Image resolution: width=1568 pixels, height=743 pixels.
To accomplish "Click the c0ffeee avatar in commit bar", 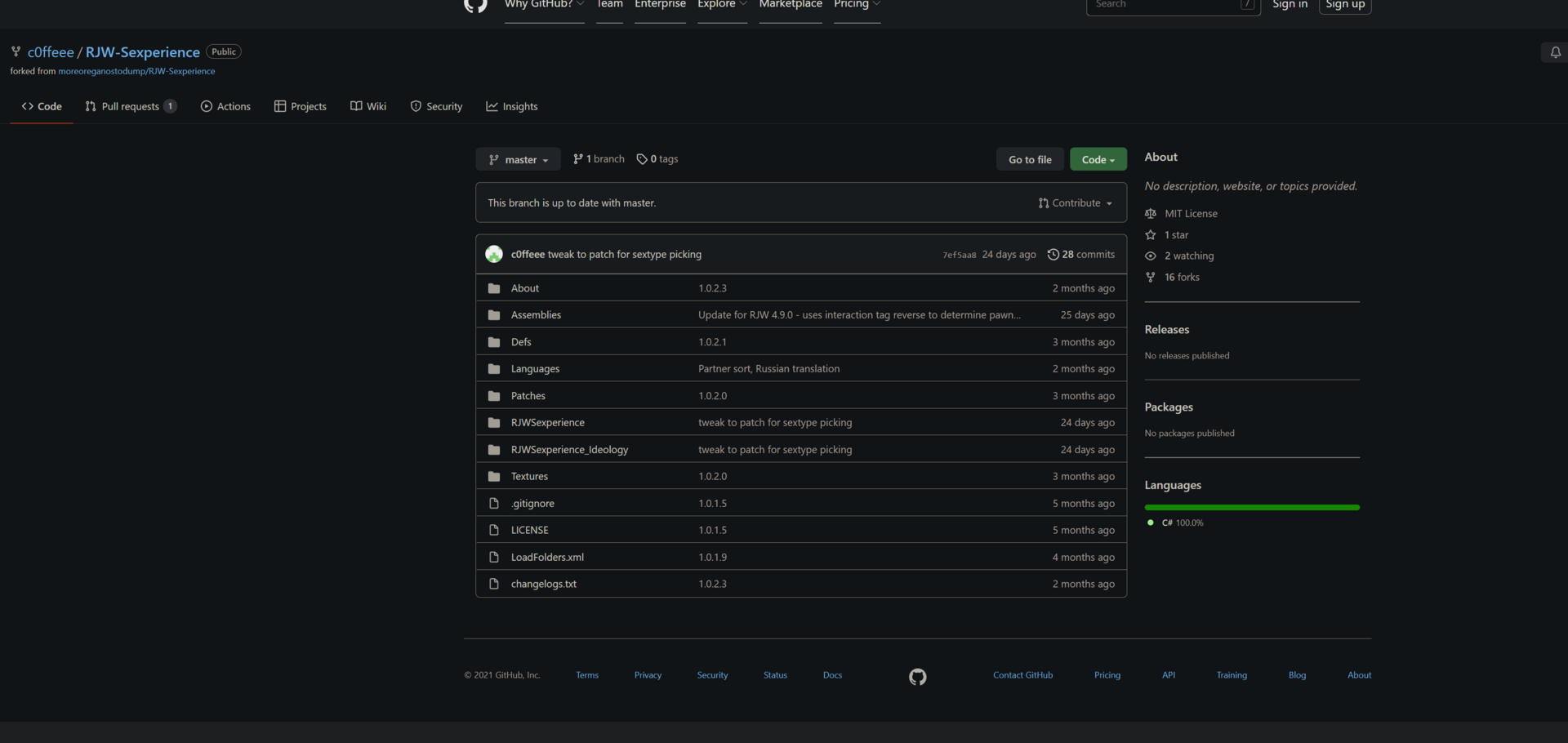I will point(494,254).
